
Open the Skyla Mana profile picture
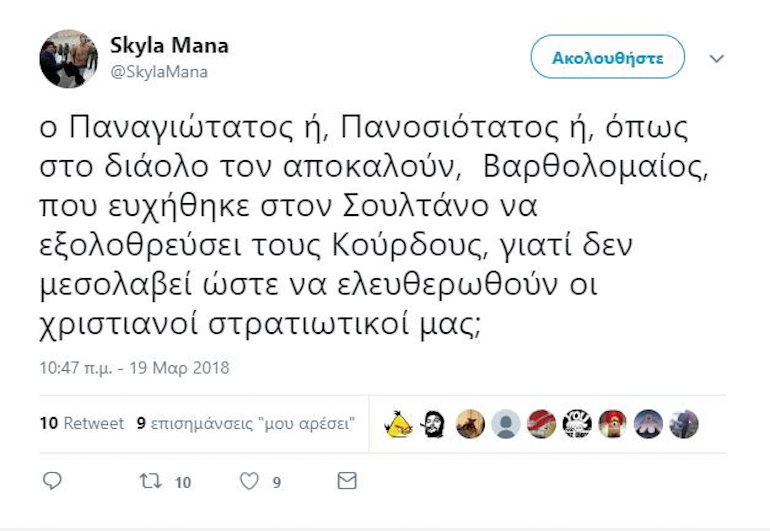(x=69, y=58)
